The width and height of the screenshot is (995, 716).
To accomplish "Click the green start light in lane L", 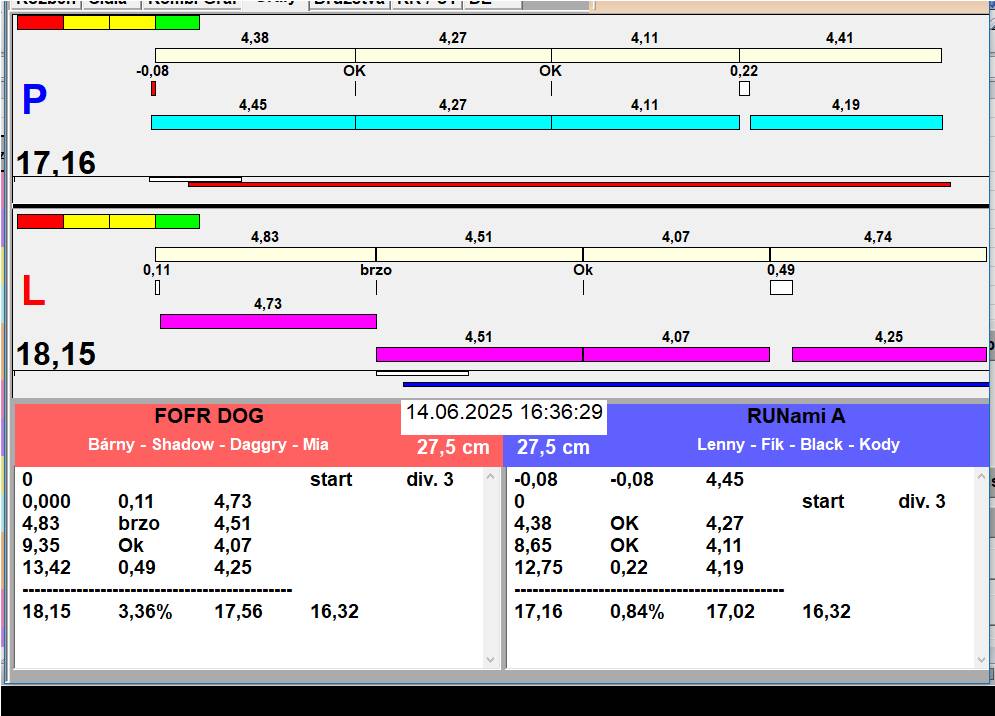I will 177,221.
